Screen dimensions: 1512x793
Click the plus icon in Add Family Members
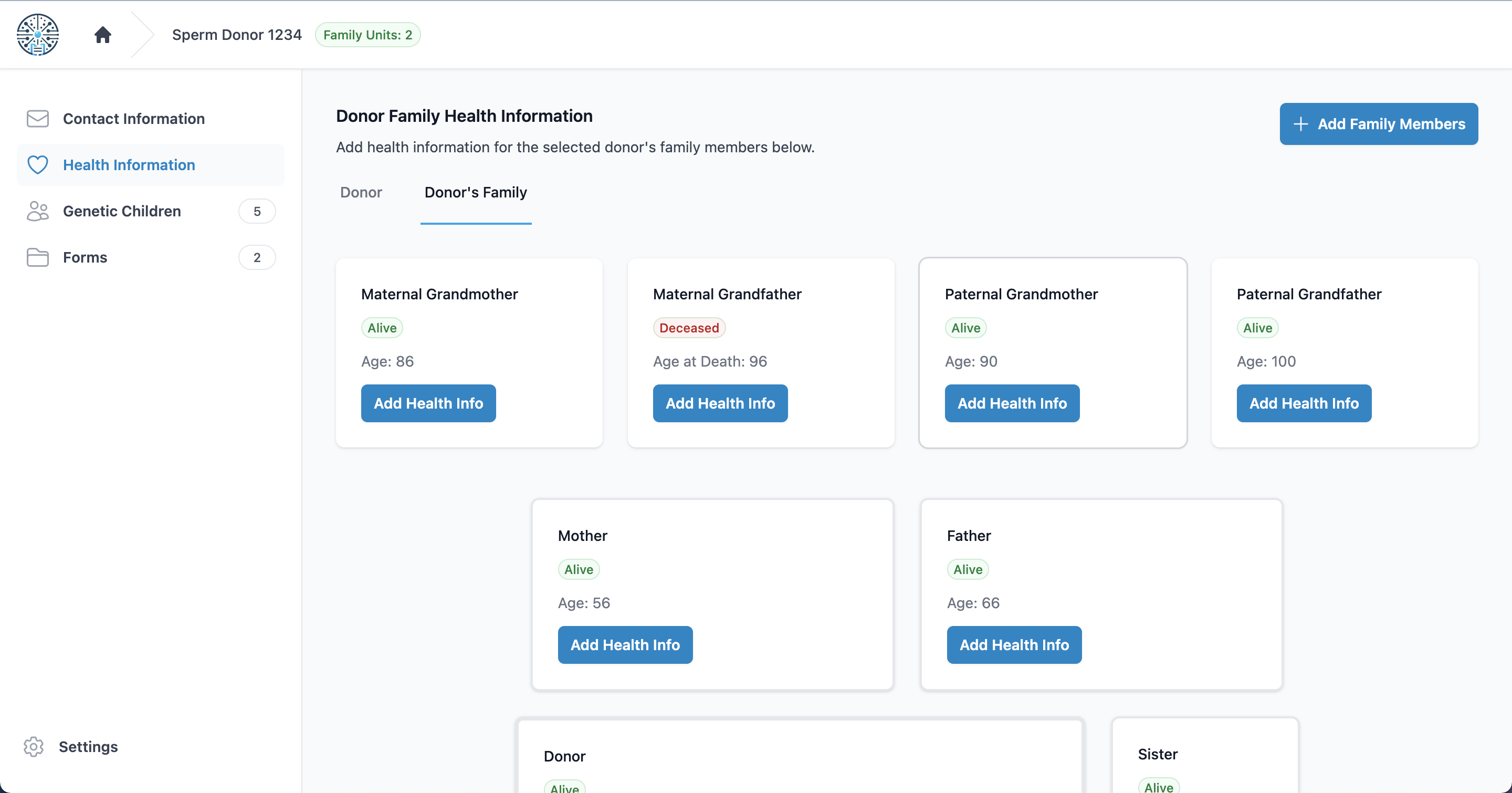(1301, 124)
